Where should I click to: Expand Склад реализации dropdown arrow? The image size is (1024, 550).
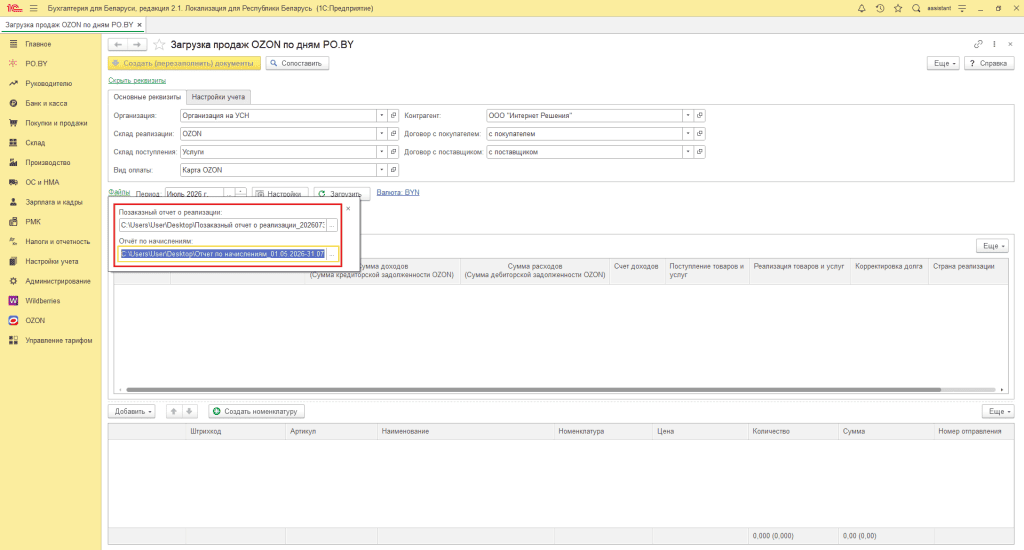(381, 134)
